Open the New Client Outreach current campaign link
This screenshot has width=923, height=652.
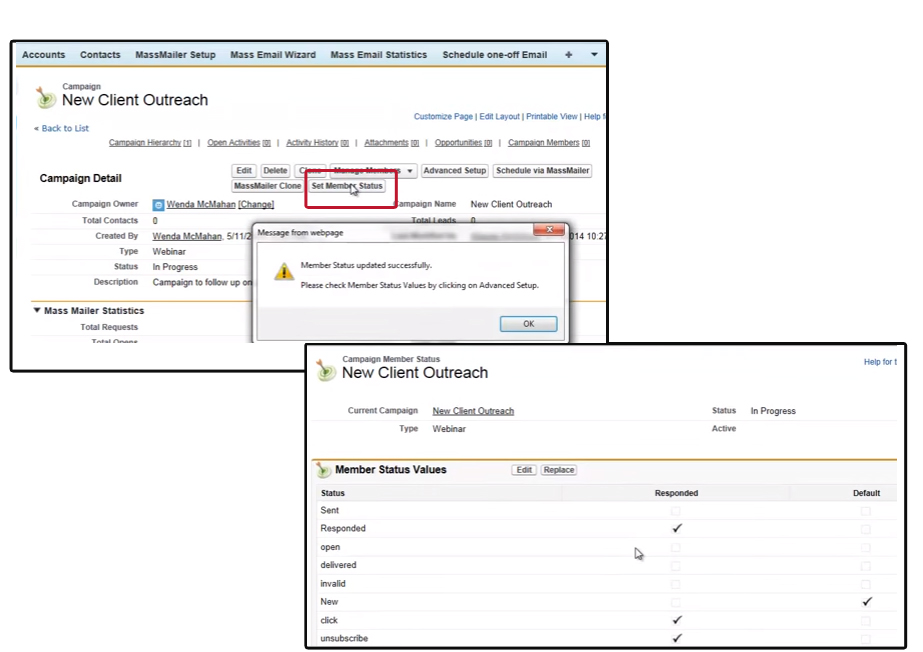(472, 410)
